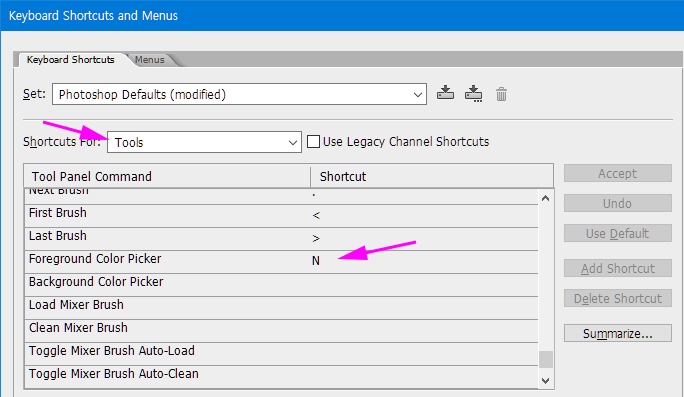The height and width of the screenshot is (397, 684).
Task: Switch to the Keyboard Shortcuts tab
Action: click(x=71, y=60)
